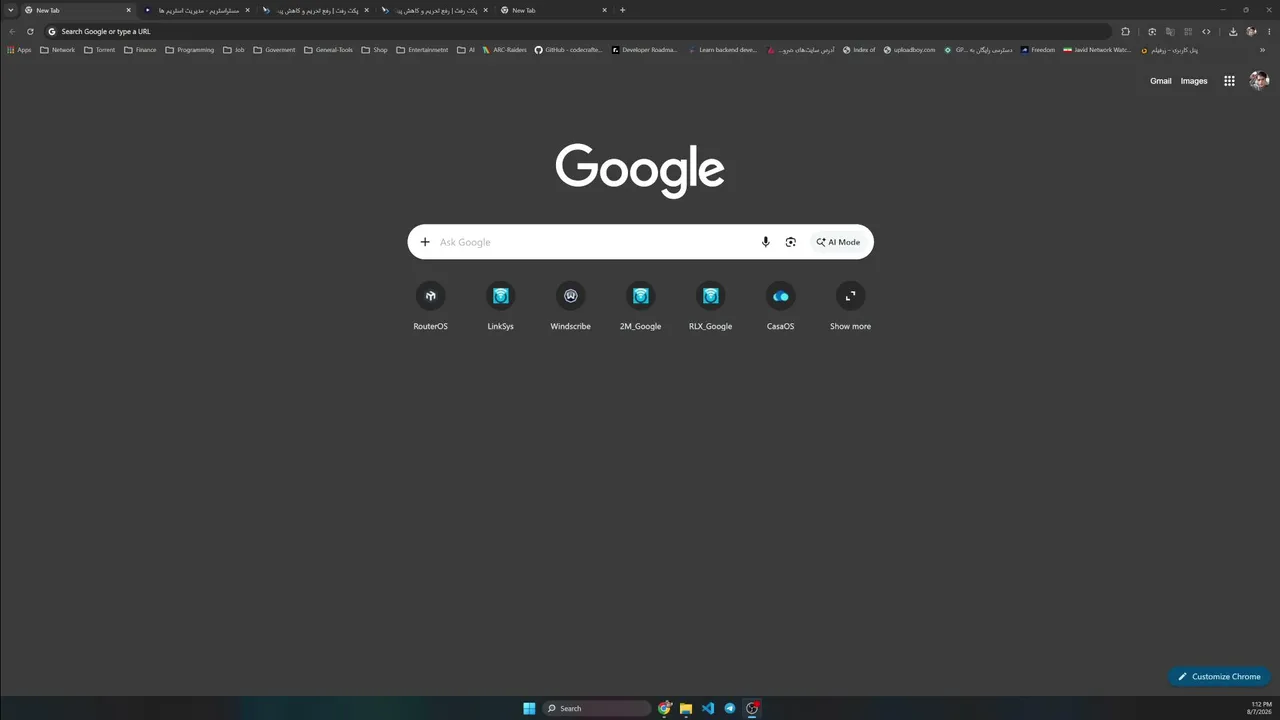The image size is (1280, 720).
Task: Switch to the مستراستریم tab
Action: [x=197, y=10]
